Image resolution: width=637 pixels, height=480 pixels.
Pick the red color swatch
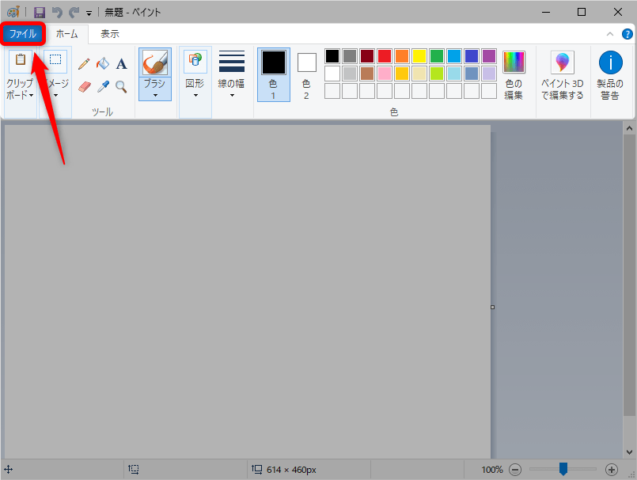(384, 56)
